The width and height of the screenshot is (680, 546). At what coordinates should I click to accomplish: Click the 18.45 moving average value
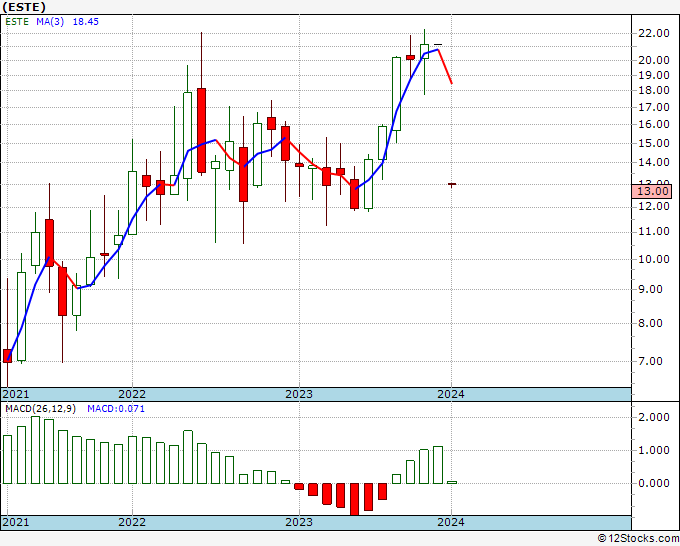coord(85,22)
